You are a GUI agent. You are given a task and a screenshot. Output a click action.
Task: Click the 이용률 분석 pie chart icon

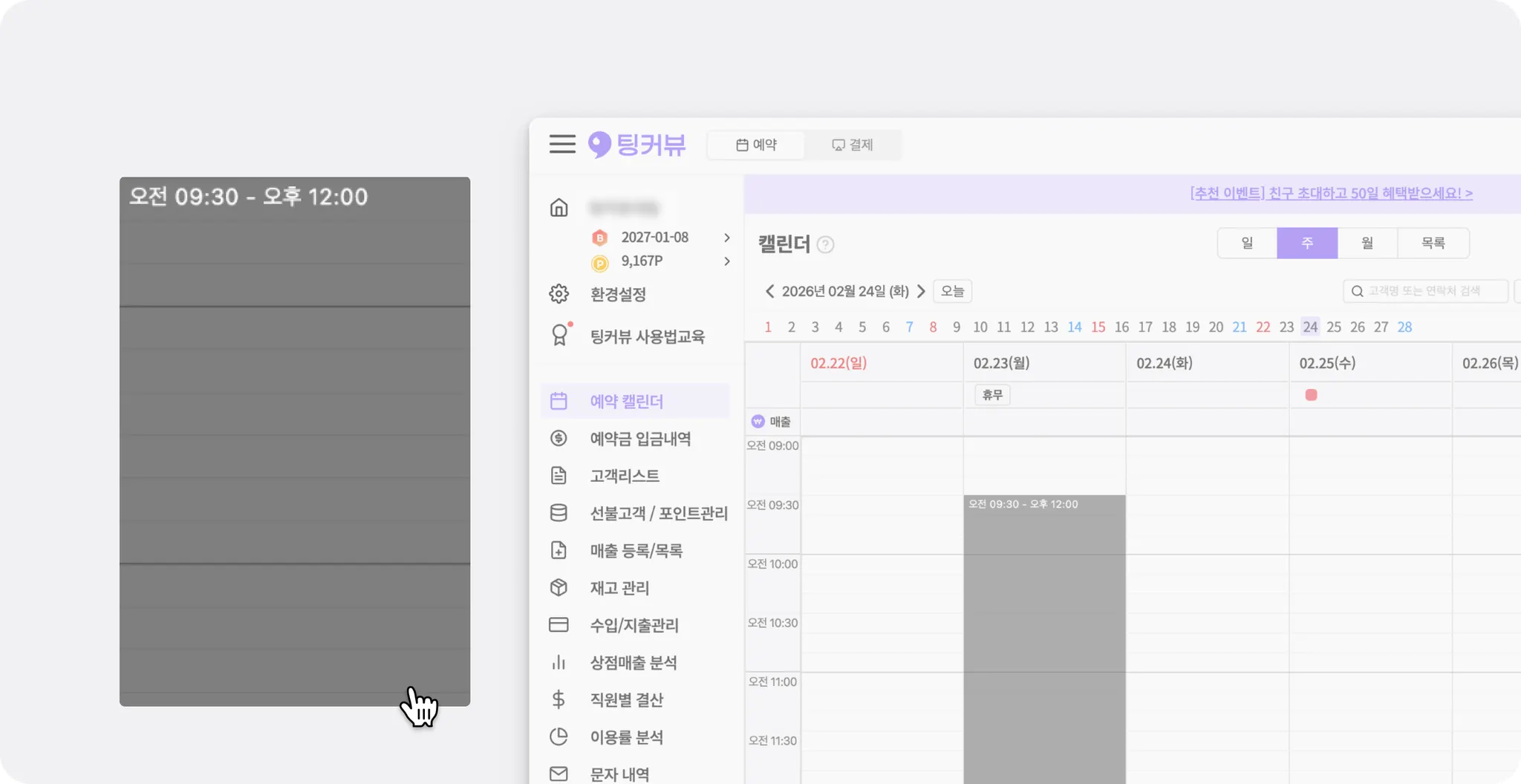pos(558,736)
